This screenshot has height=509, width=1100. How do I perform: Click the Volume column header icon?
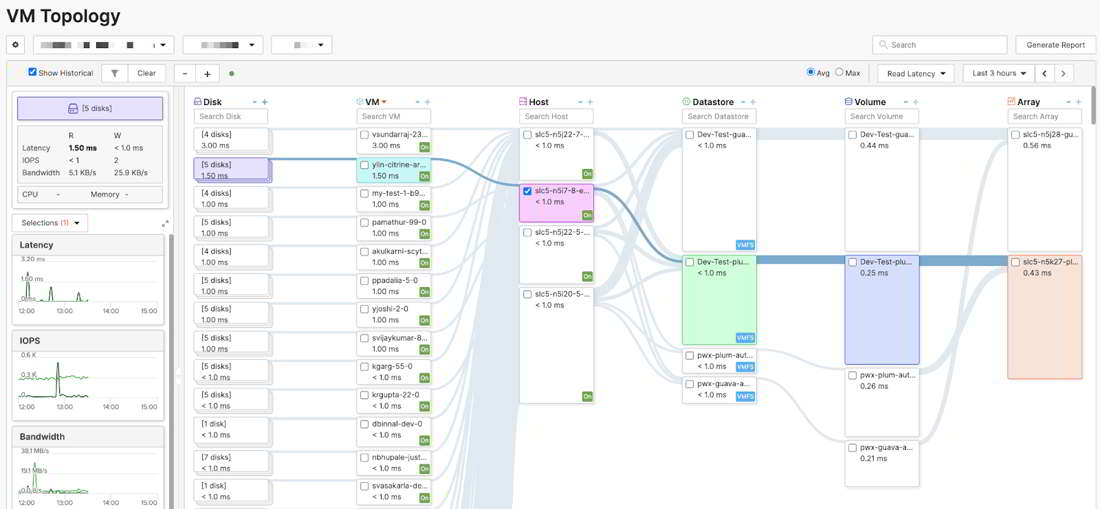click(x=848, y=102)
